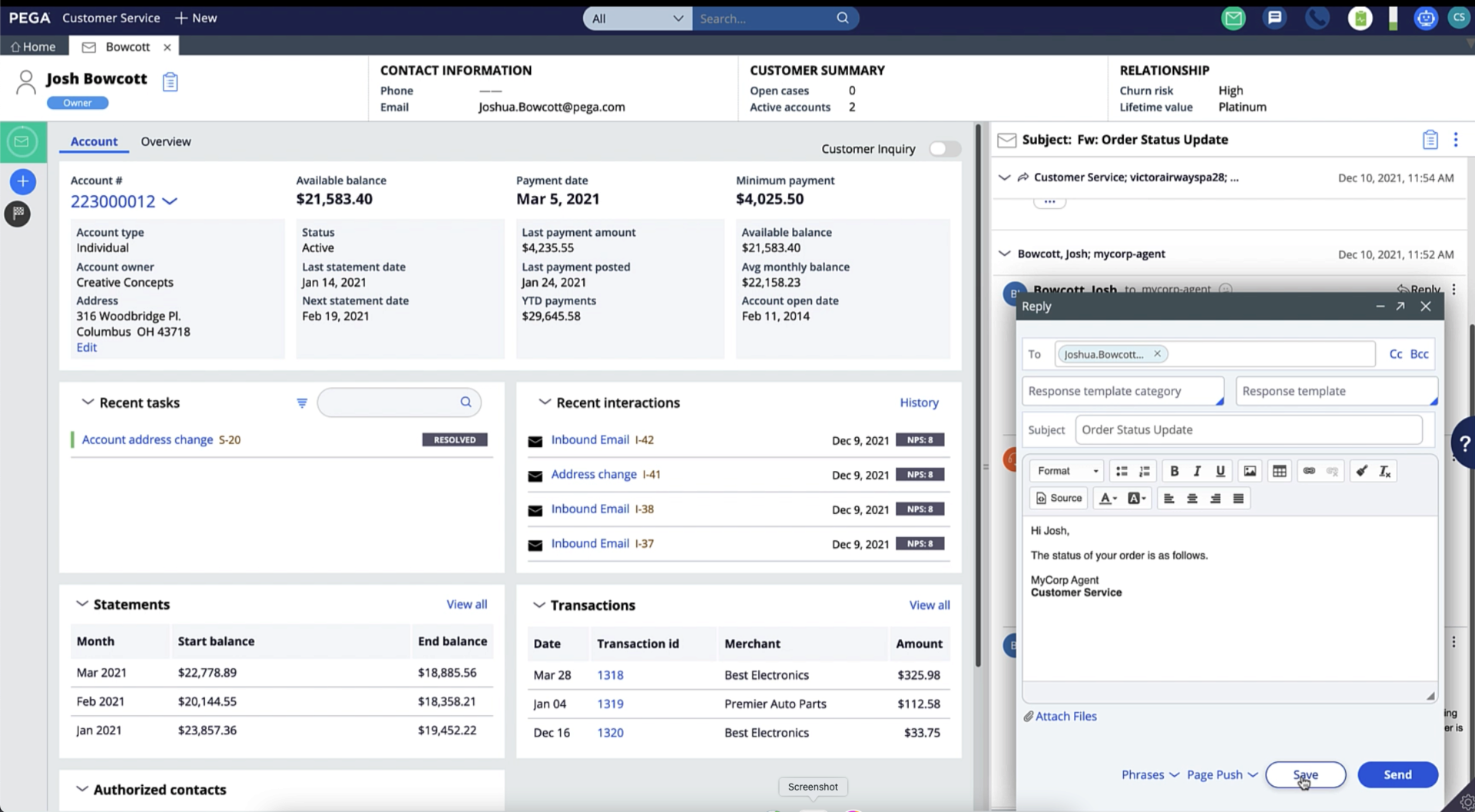This screenshot has height=812, width=1475.
Task: Click the insert link icon
Action: tap(1309, 471)
